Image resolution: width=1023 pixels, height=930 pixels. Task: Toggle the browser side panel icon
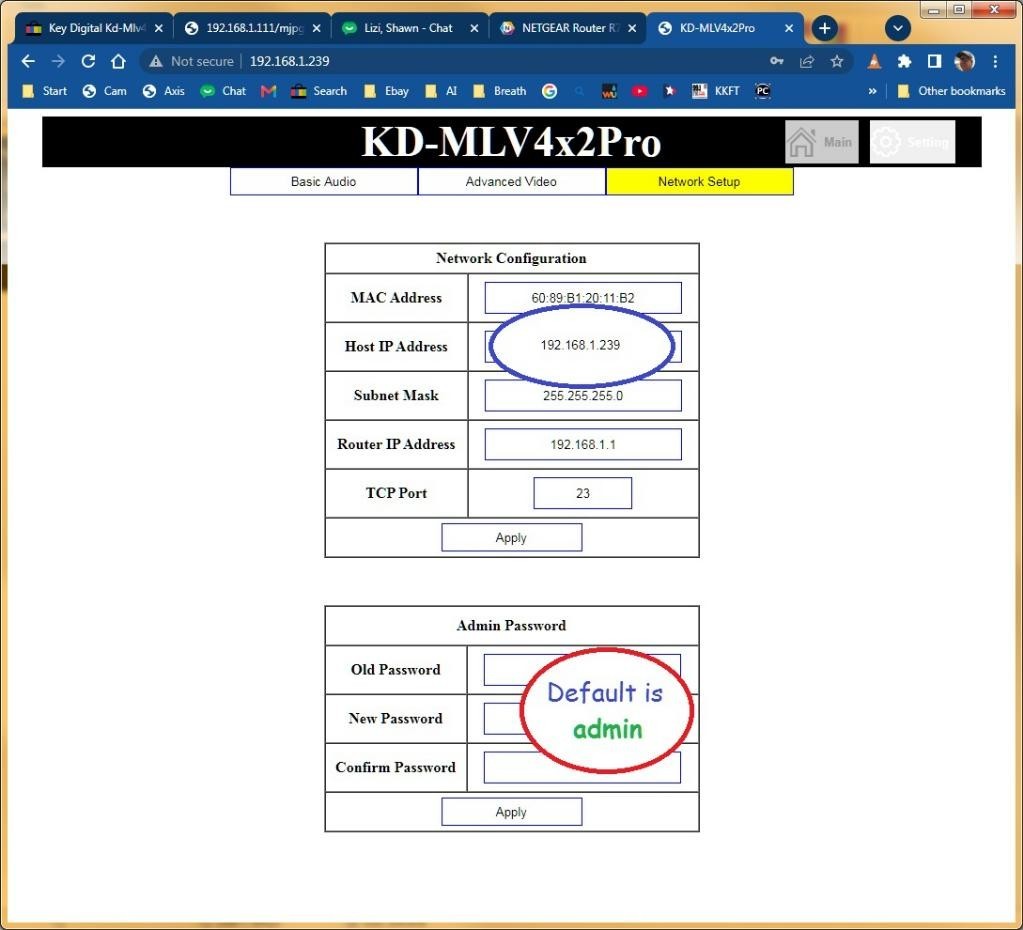pos(934,61)
